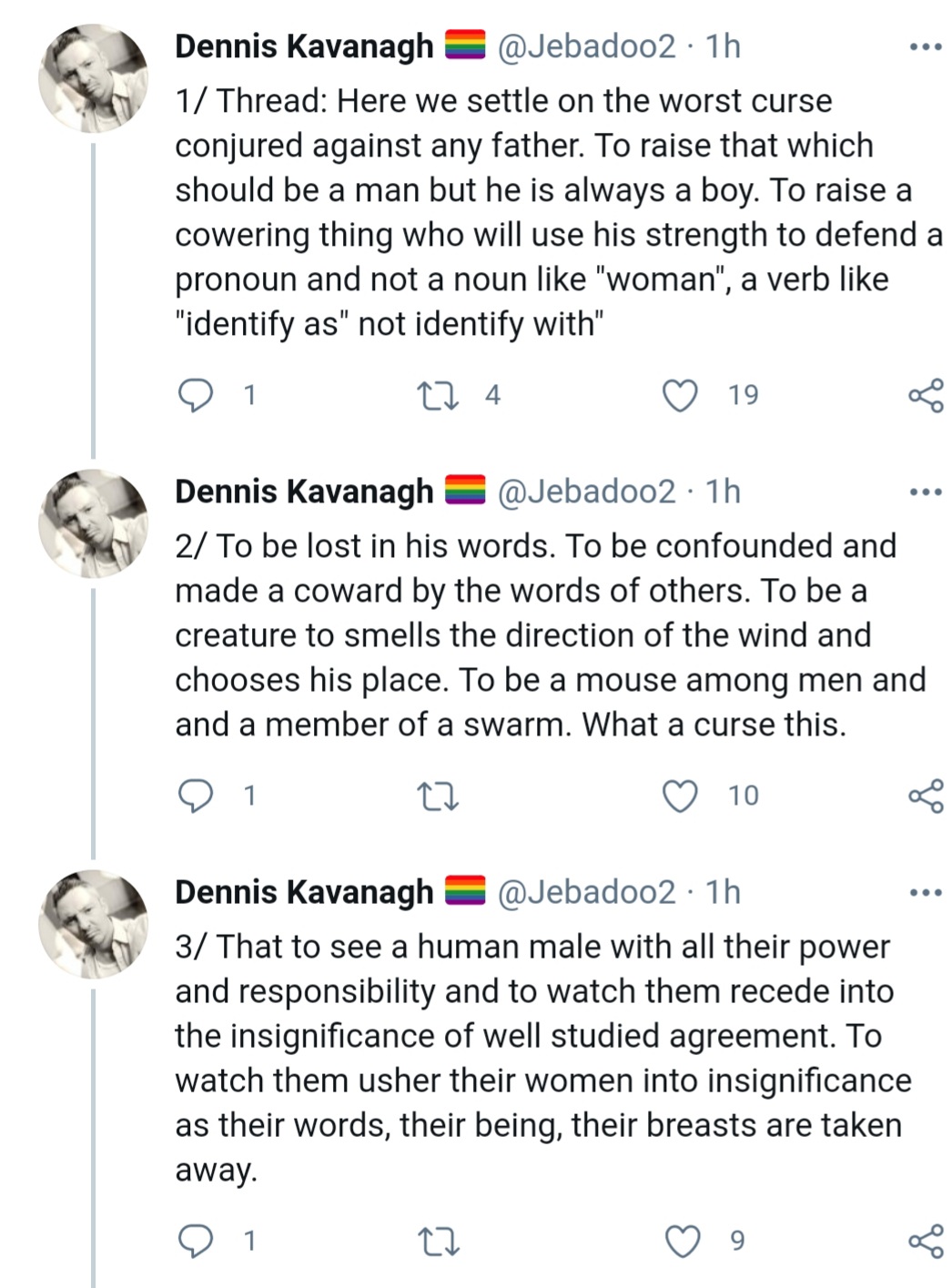Open profile picture on the first tweet
The width and height of the screenshot is (952, 1288).
pos(93,78)
